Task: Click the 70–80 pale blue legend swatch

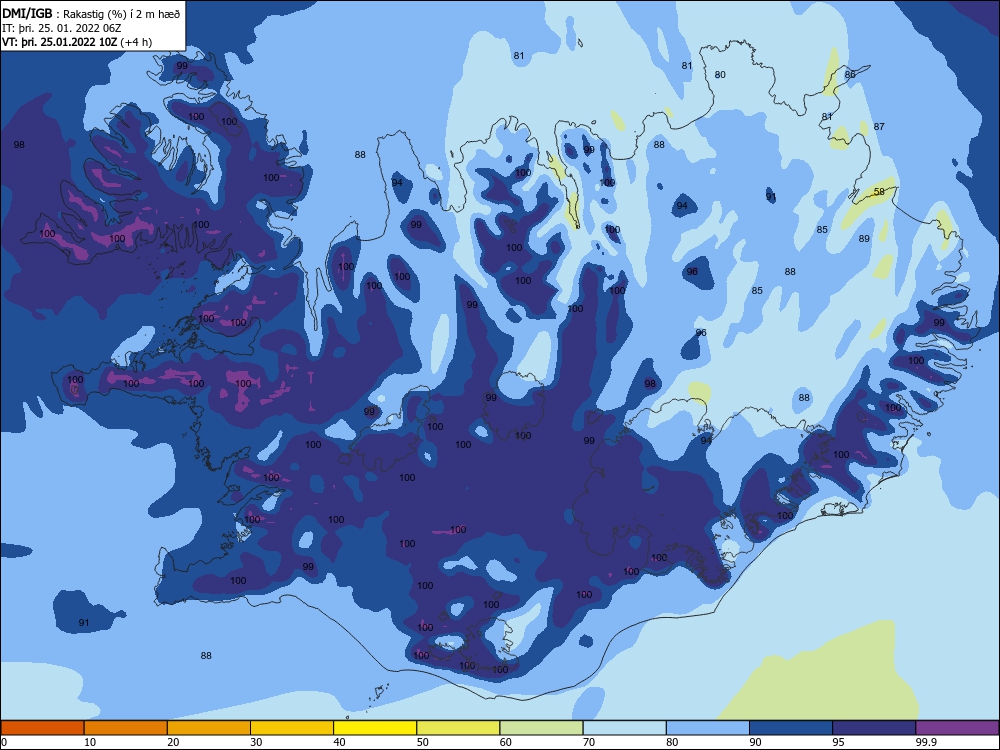Action: click(x=624, y=728)
